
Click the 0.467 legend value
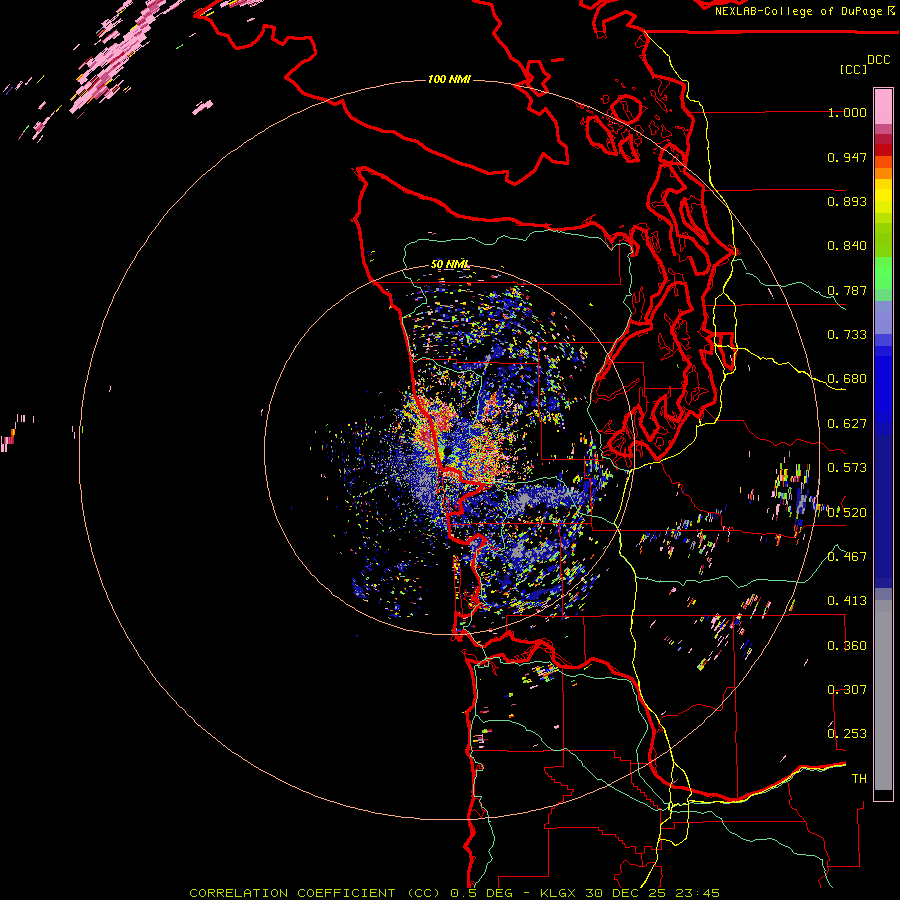847,556
